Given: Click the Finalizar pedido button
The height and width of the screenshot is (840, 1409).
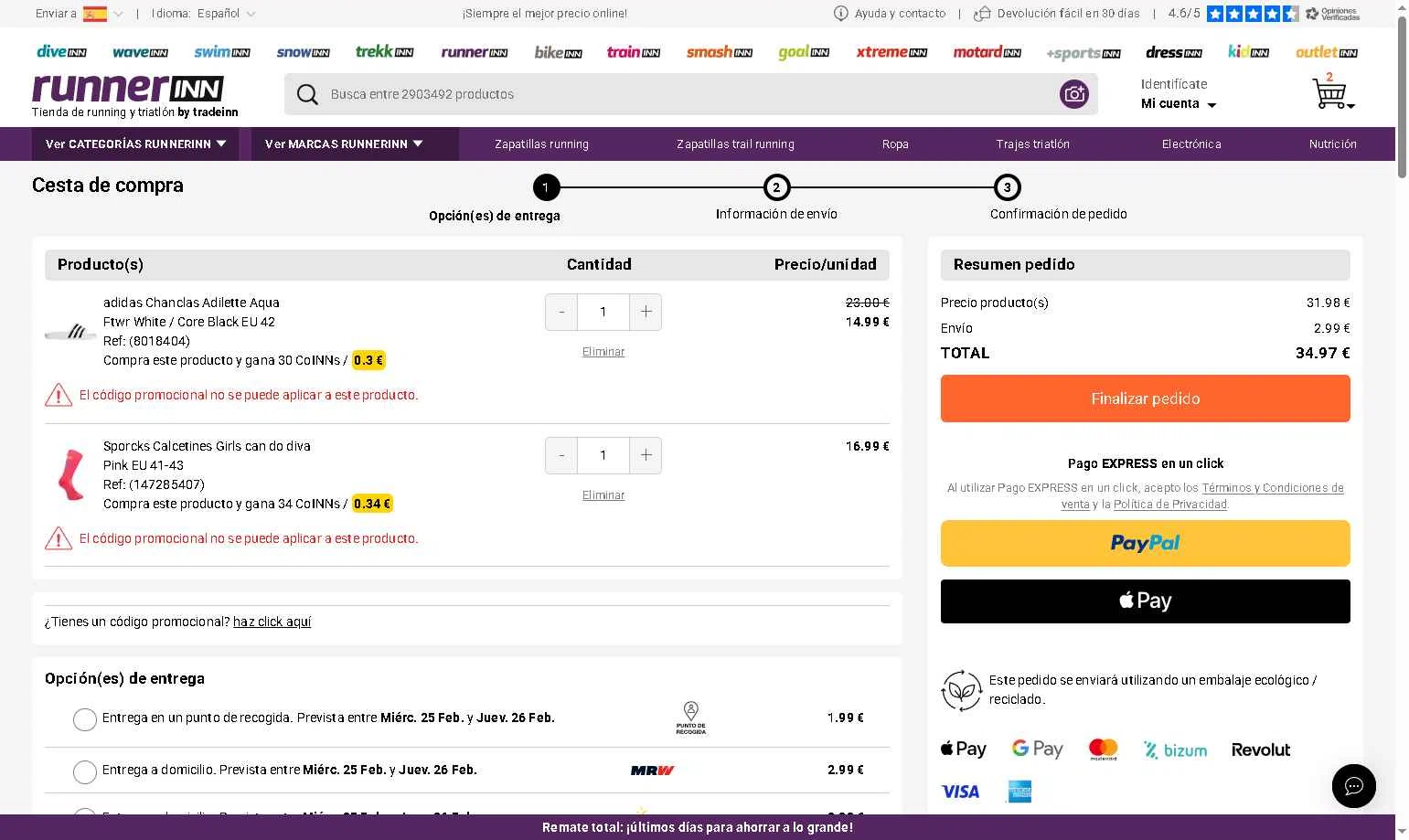Looking at the screenshot, I should [1145, 399].
